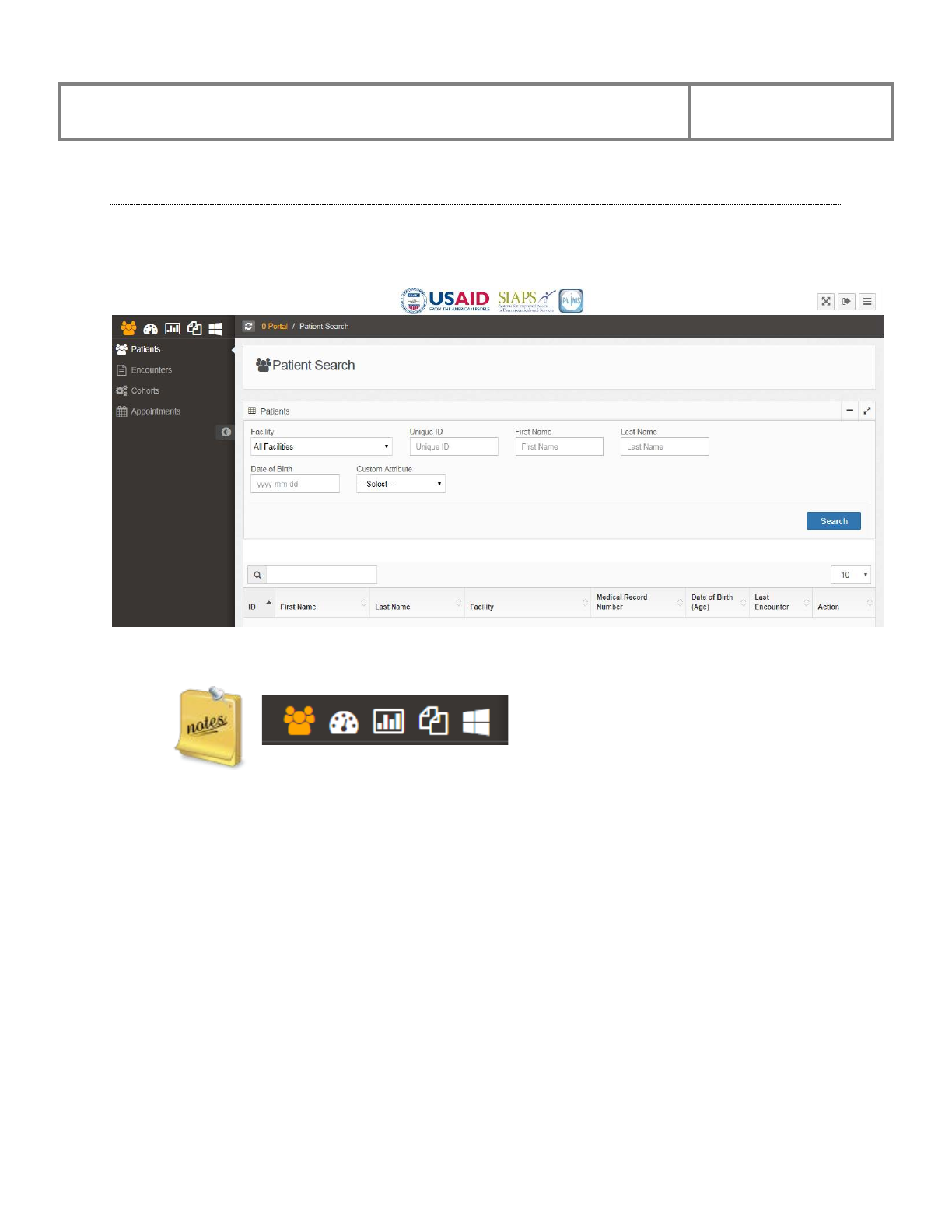Sort by the Last Name column header
This screenshot has height=1232, width=952.
417,604
